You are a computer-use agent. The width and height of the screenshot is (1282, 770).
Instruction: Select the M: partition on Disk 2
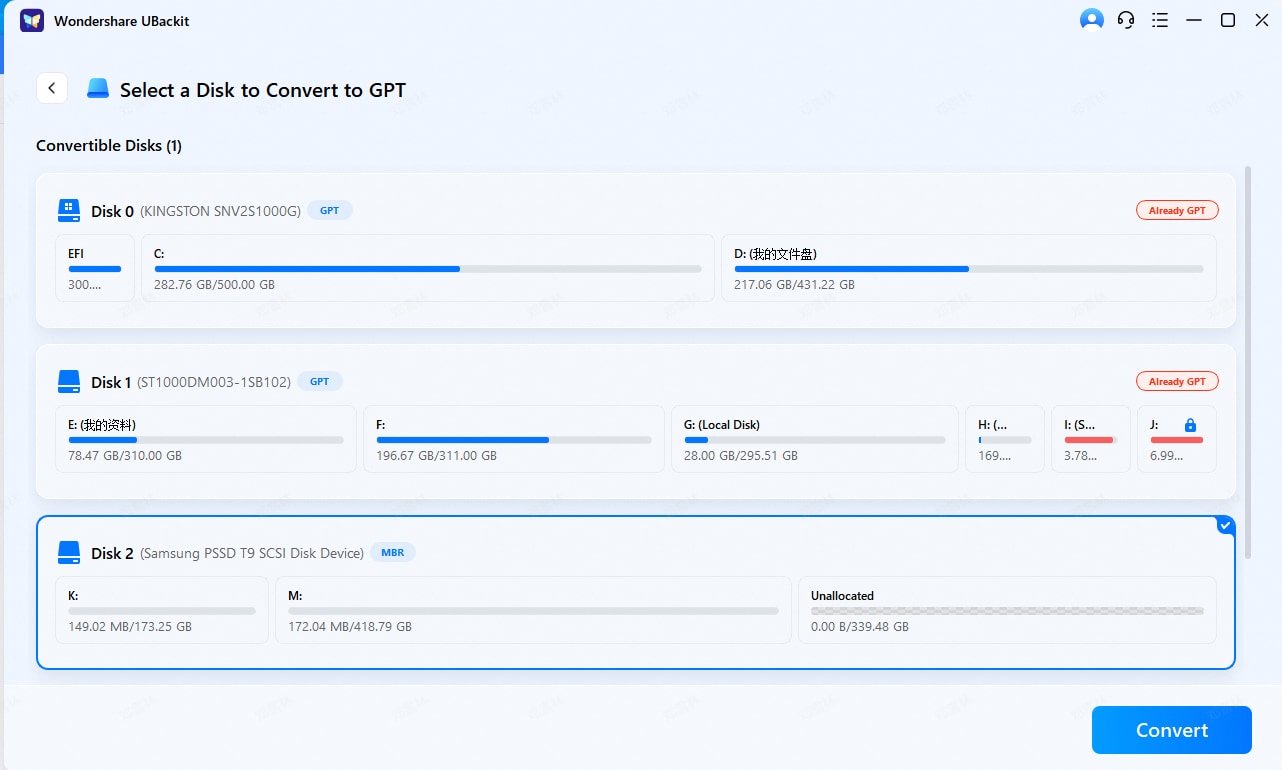tap(533, 609)
